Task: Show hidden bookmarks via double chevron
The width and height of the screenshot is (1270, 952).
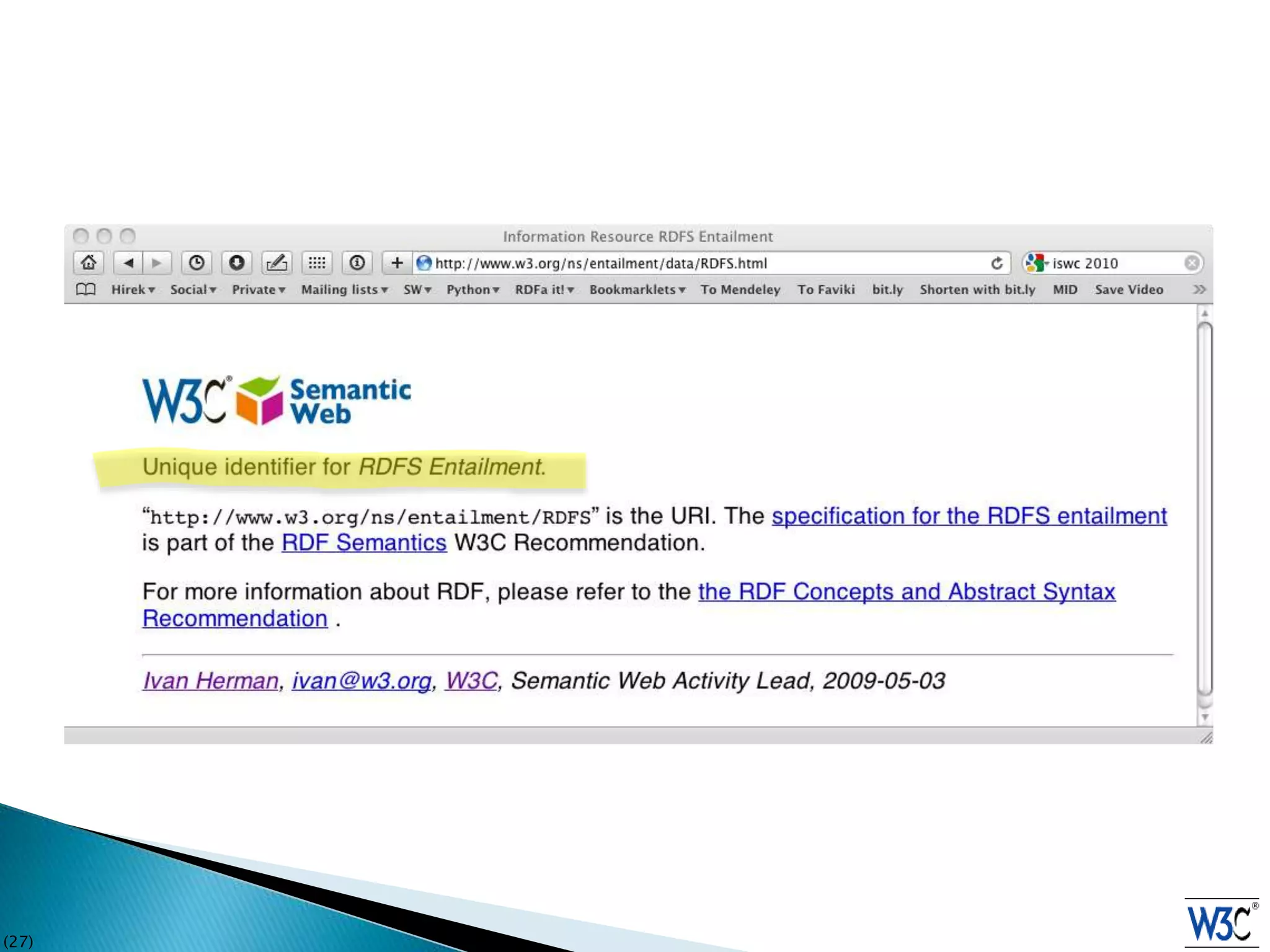Action: pyautogui.click(x=1199, y=289)
